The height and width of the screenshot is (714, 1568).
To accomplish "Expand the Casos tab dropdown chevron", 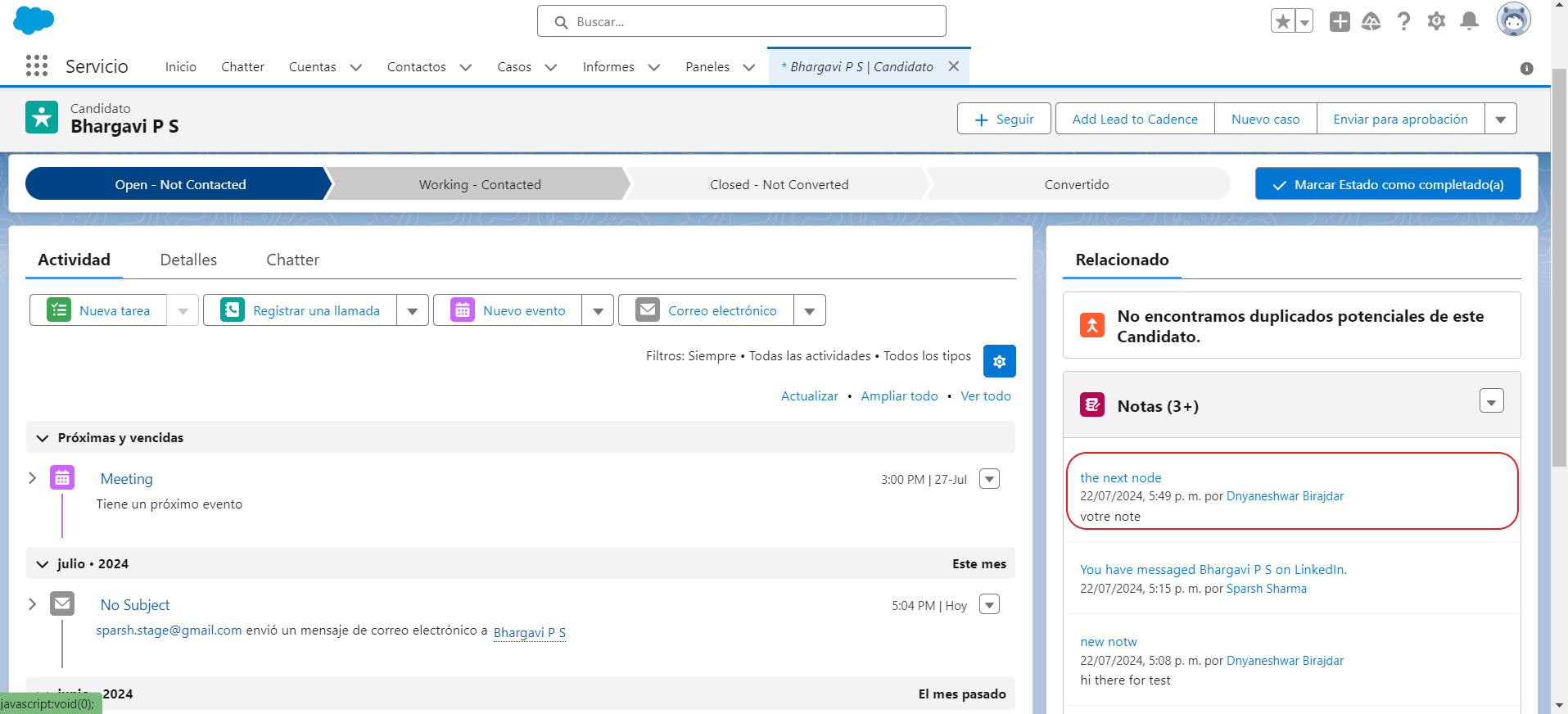I will pos(551,67).
